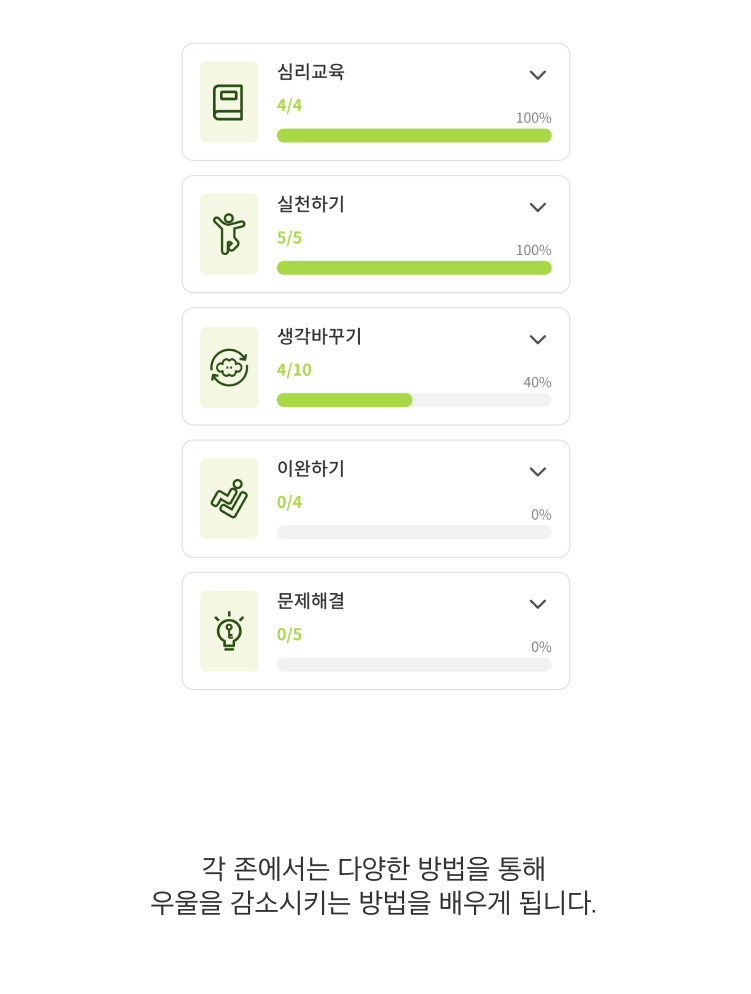Click the 4/10 count in 생각바꾸기
This screenshot has width=751, height=994.
[x=294, y=370]
